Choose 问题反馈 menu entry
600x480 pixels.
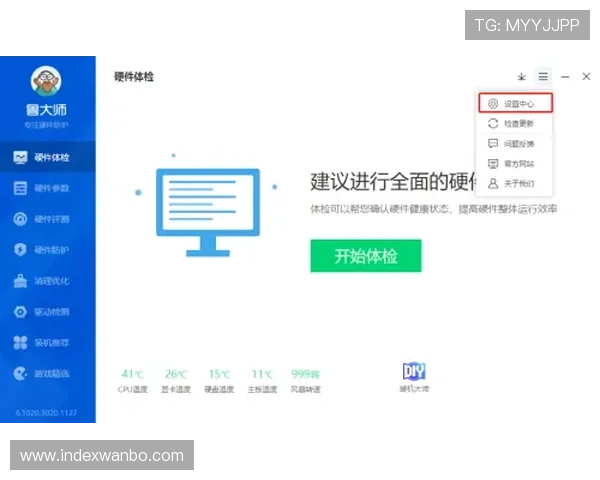click(515, 144)
